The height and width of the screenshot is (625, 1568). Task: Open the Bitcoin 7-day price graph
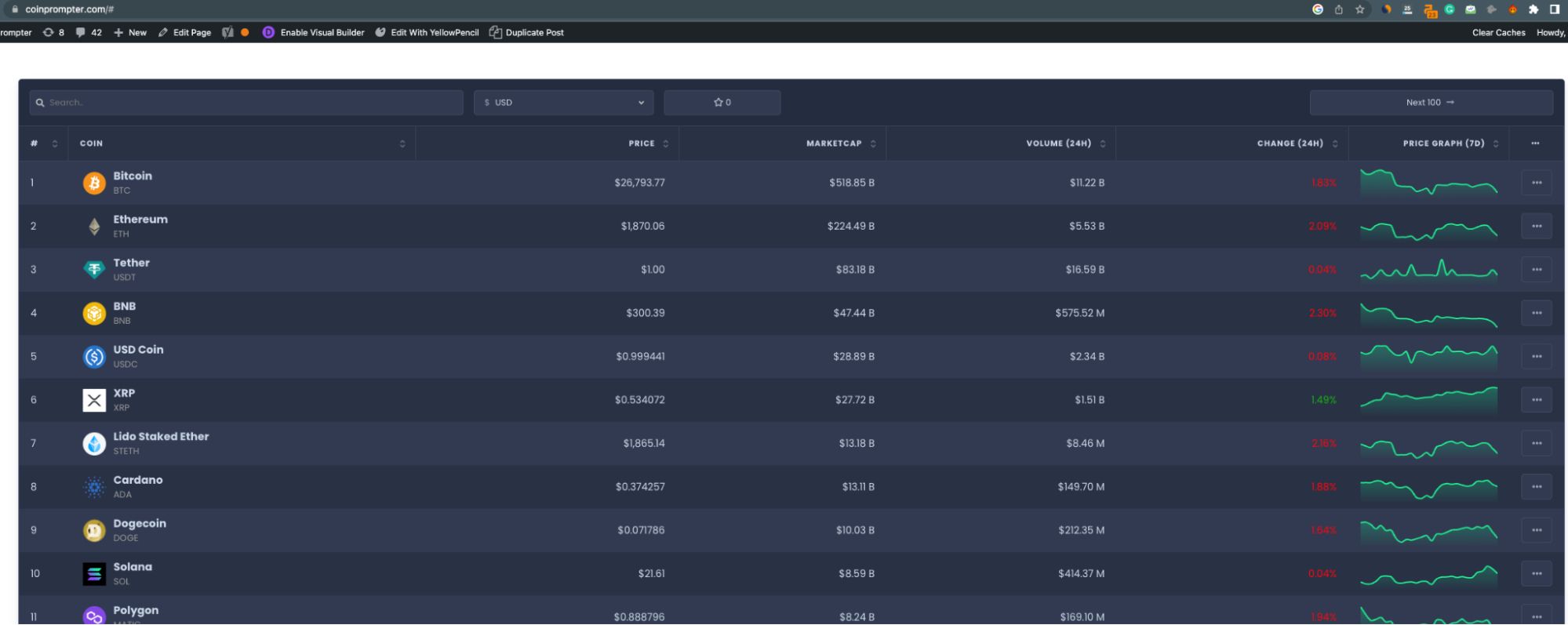click(x=1428, y=182)
